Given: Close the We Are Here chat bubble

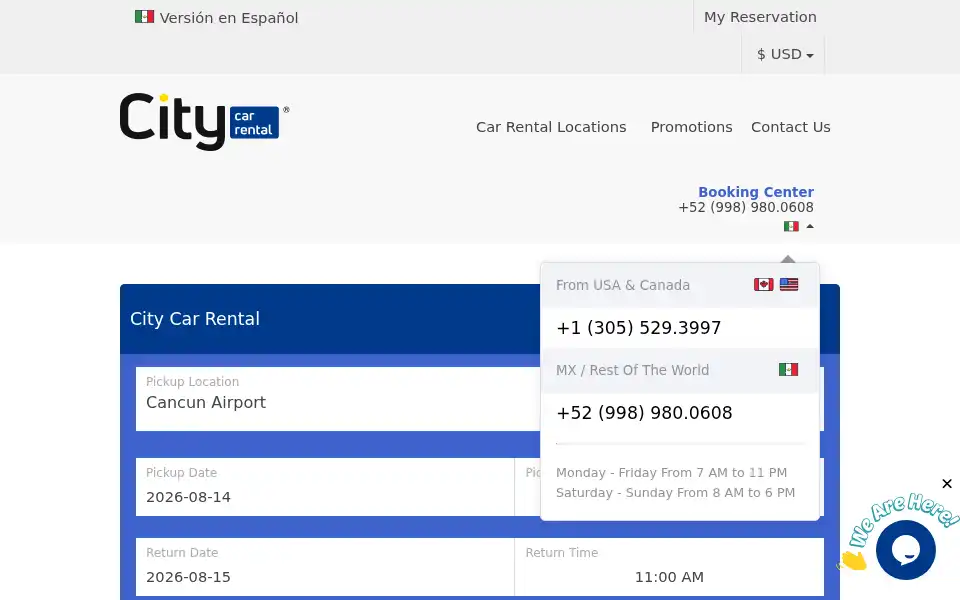Looking at the screenshot, I should 947,484.
